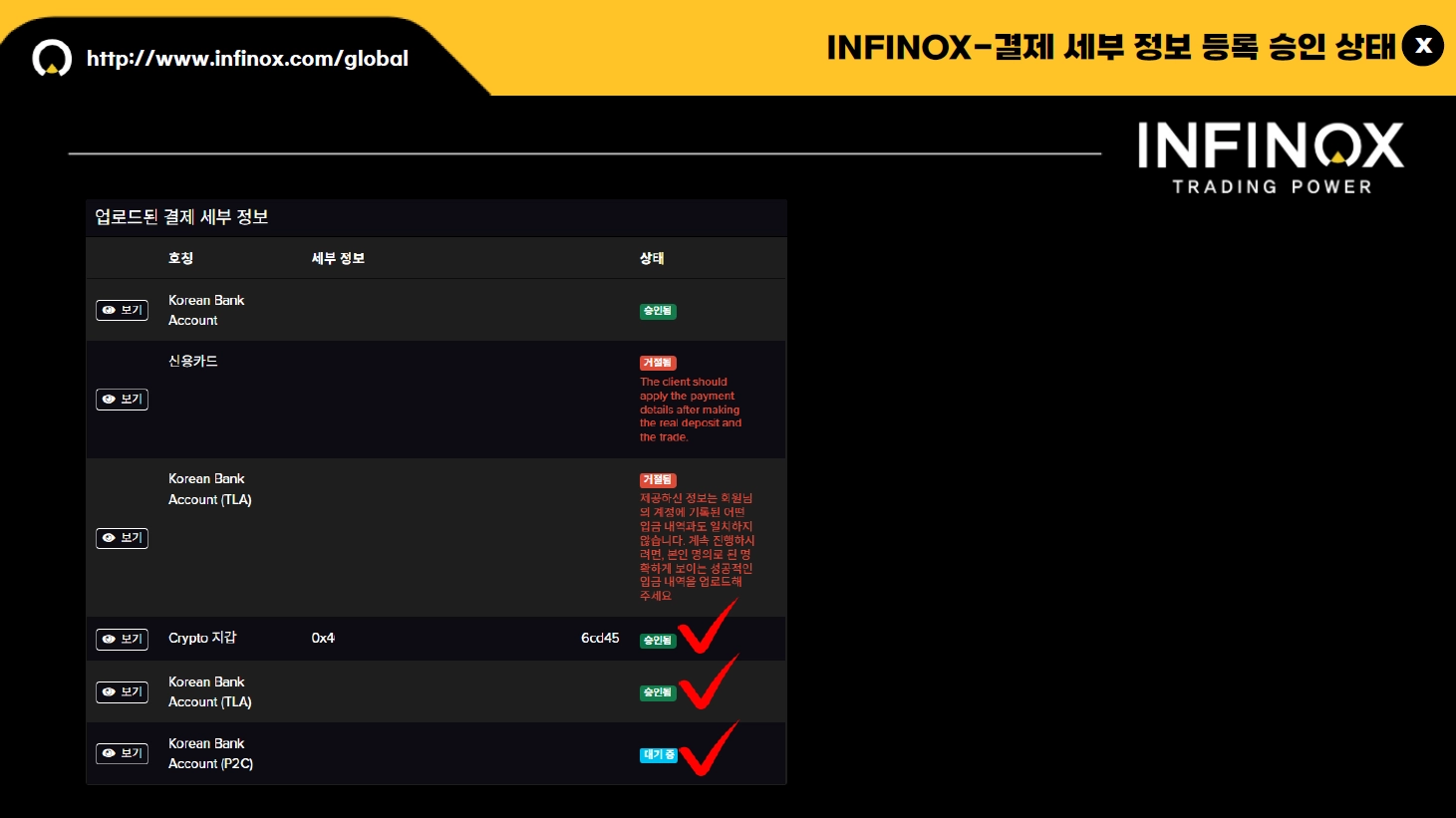Click the 거절됨 badge for 신용카드
The width and height of the screenshot is (1456, 818).
coord(658,364)
